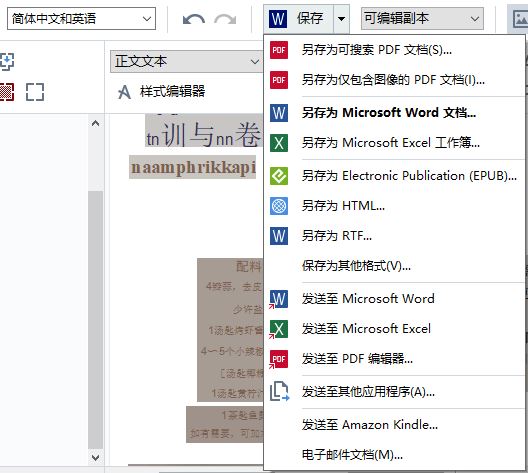Viewport: 528px width, 473px height.
Task: Choose 发送至 Microsoft Excel
Action: [394, 329]
